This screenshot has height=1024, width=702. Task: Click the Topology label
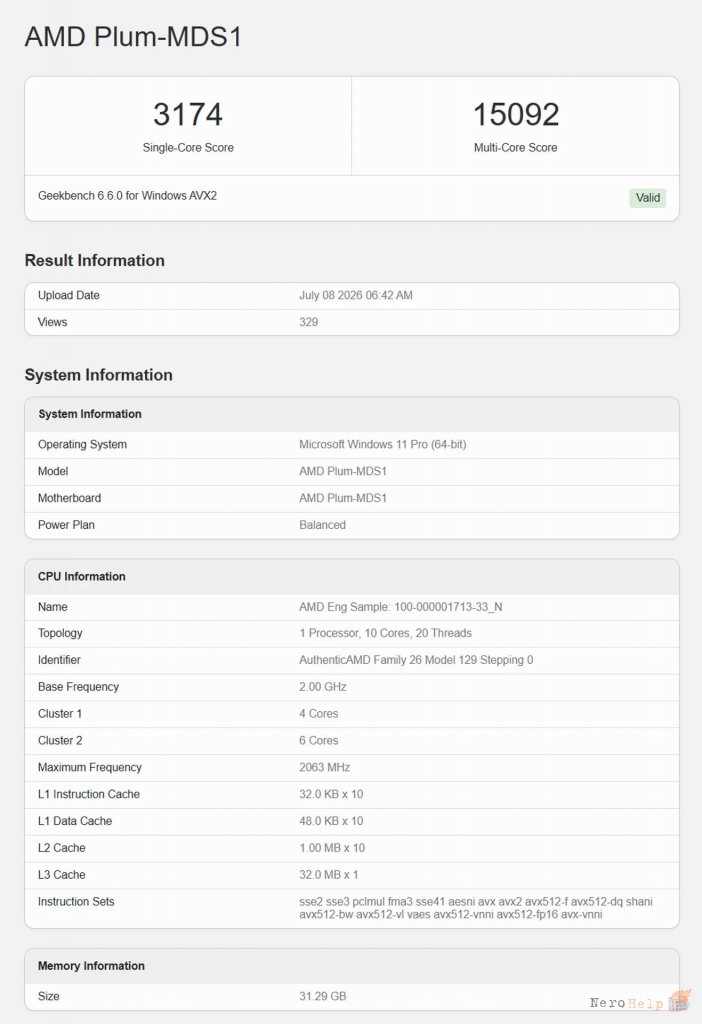[x=60, y=633]
